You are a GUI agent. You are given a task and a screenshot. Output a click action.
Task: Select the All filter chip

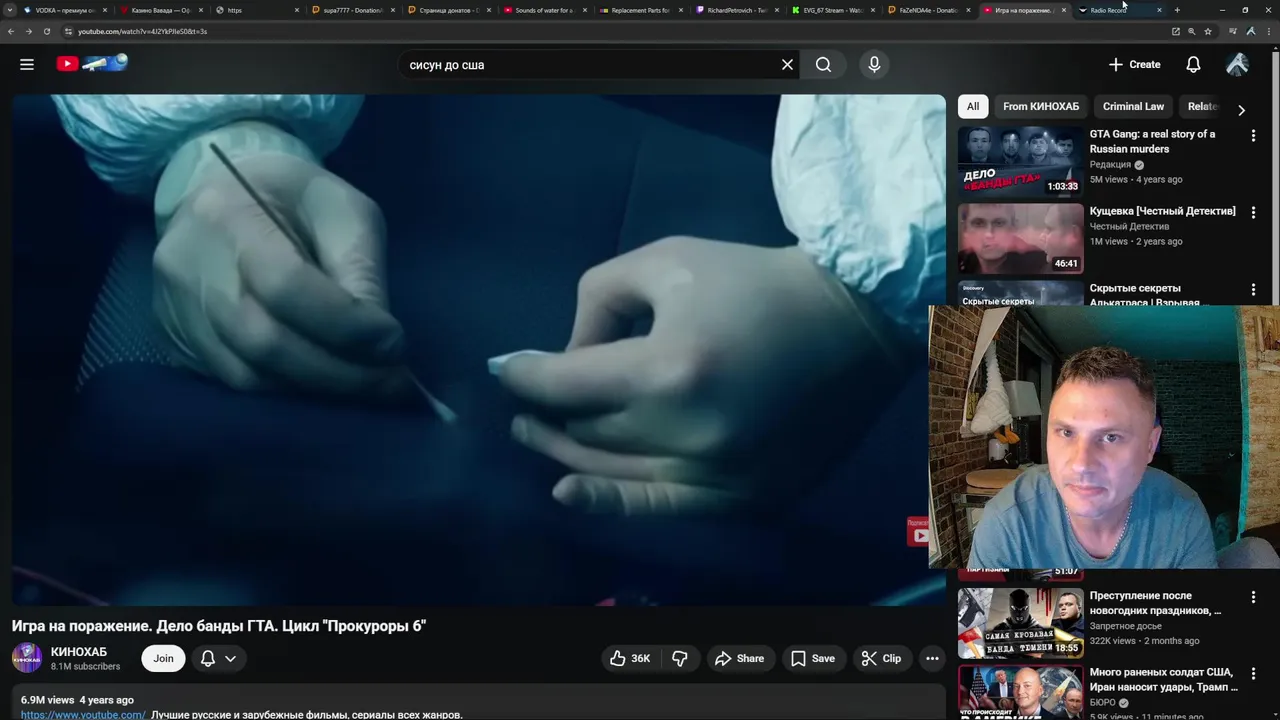click(973, 107)
